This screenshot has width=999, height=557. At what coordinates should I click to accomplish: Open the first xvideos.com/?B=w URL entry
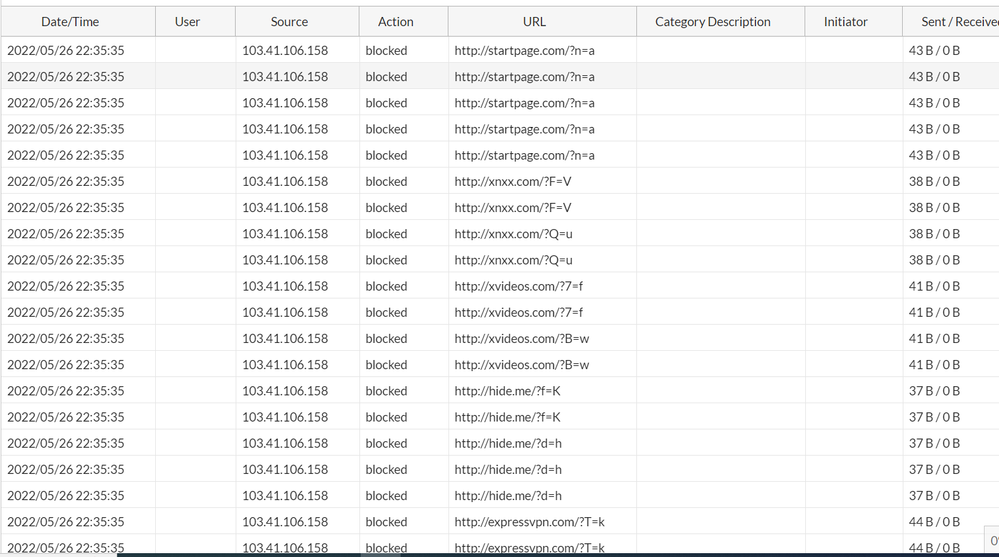(521, 338)
